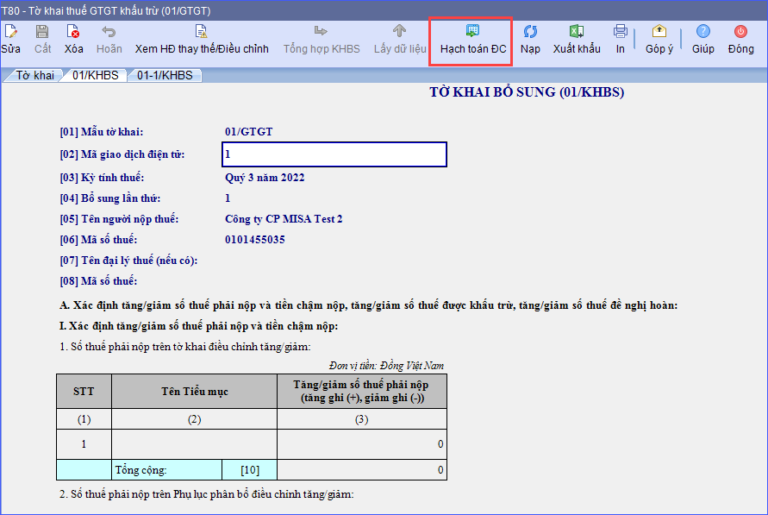
Task: Switch to the Tờ khai tab
Action: click(34, 75)
